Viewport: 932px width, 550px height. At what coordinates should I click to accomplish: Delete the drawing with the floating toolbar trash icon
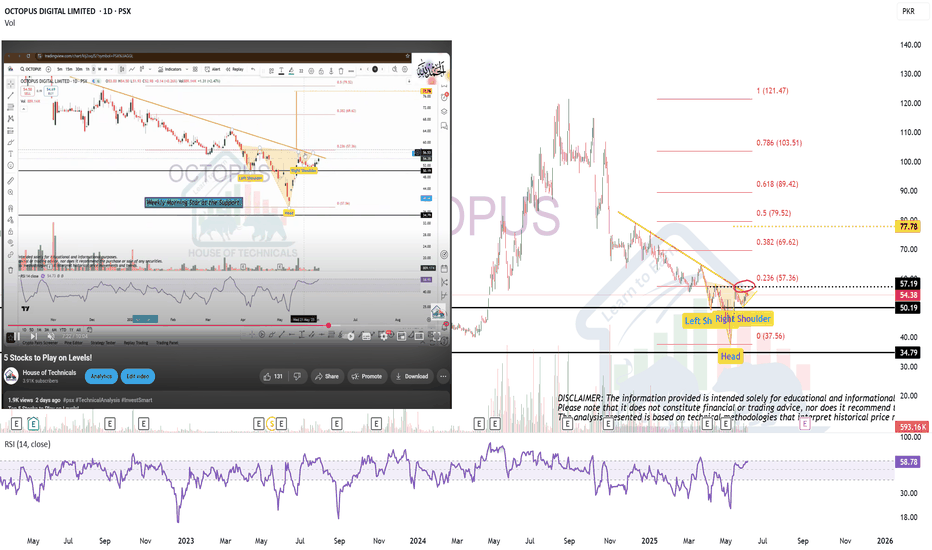click(x=341, y=71)
